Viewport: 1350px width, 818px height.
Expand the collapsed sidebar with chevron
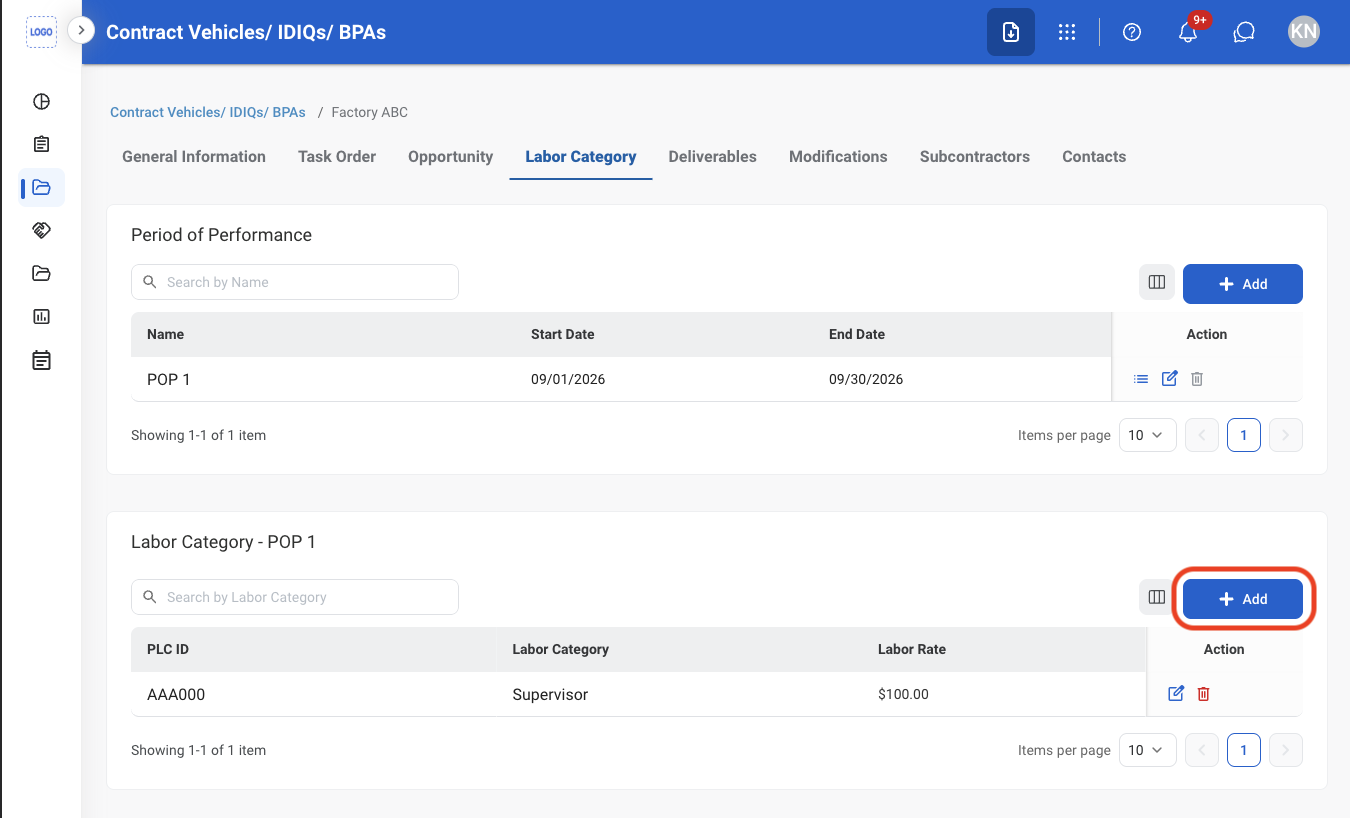81,31
